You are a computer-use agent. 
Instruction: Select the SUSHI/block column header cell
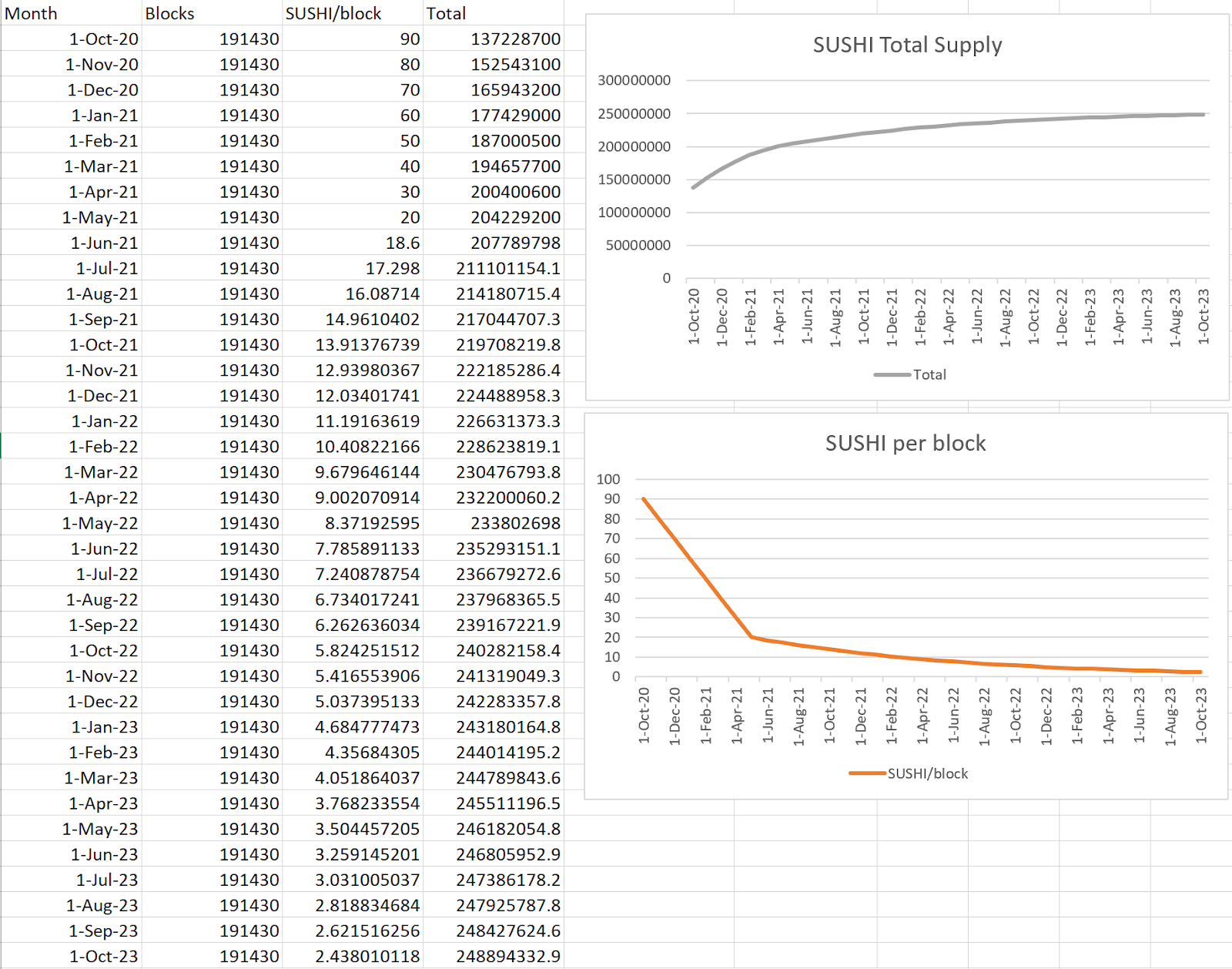click(353, 13)
